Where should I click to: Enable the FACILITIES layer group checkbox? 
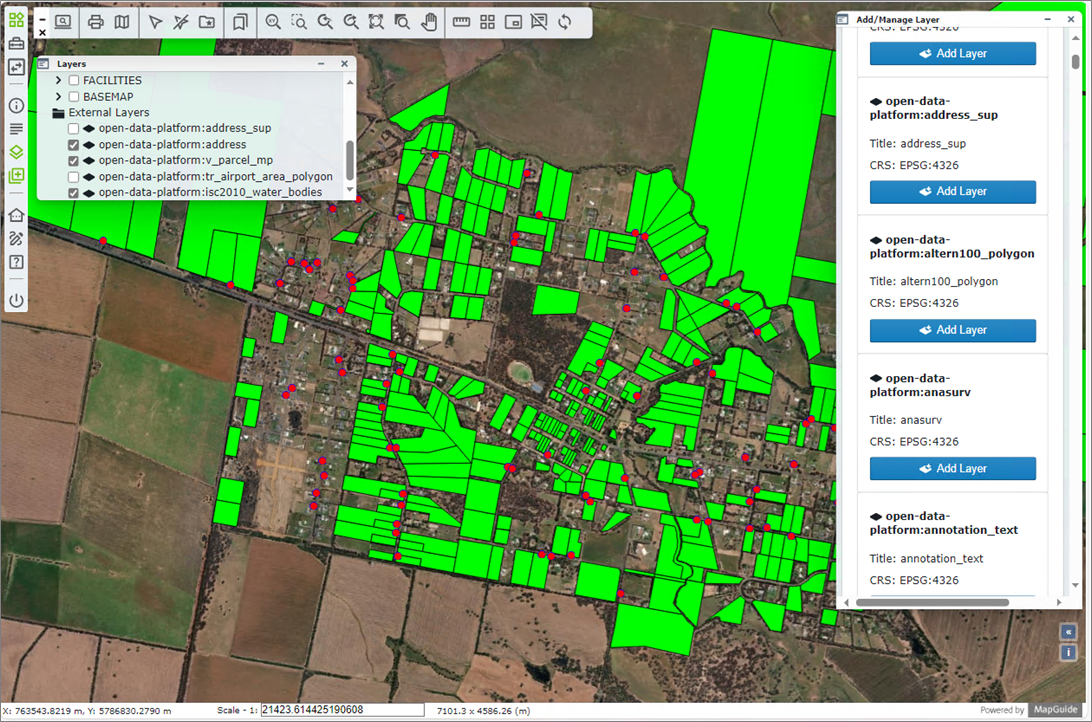74,80
